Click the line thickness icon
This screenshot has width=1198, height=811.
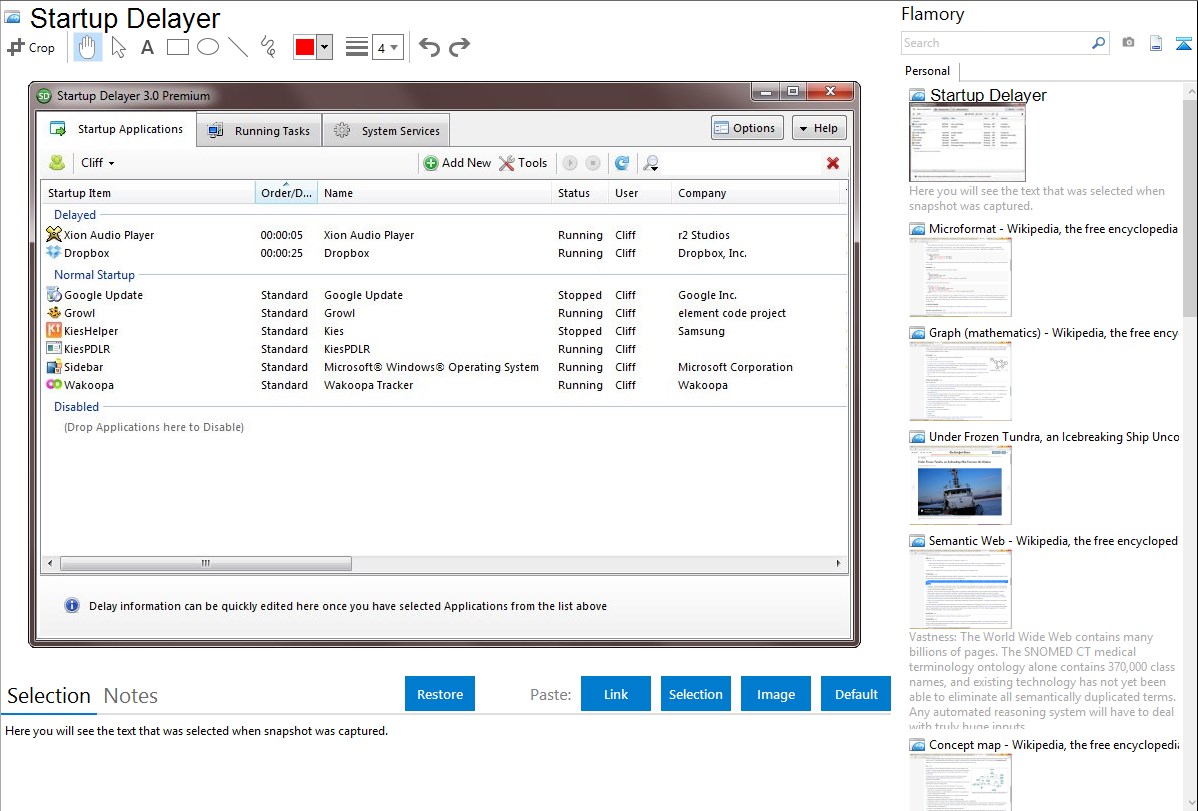[357, 47]
